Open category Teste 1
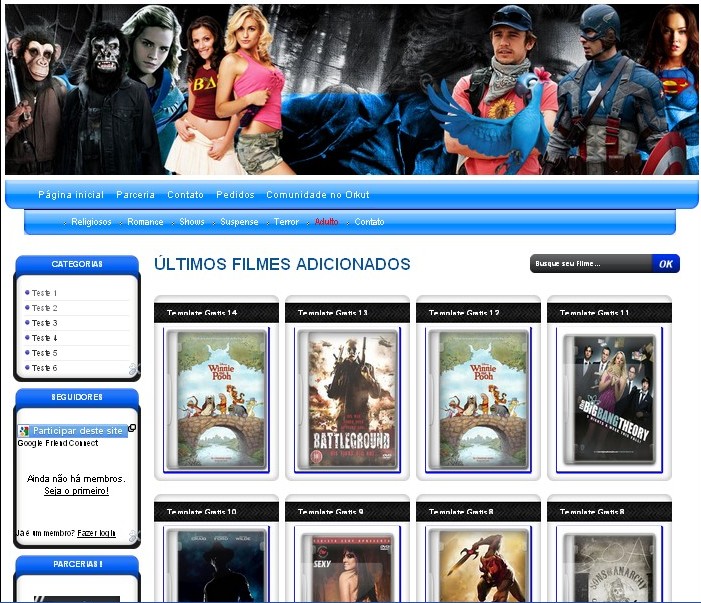Screen dimensions: 701x603 coord(44,293)
